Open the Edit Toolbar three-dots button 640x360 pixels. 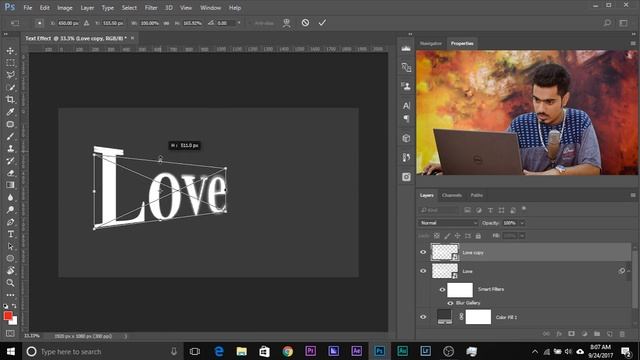pos(10,295)
